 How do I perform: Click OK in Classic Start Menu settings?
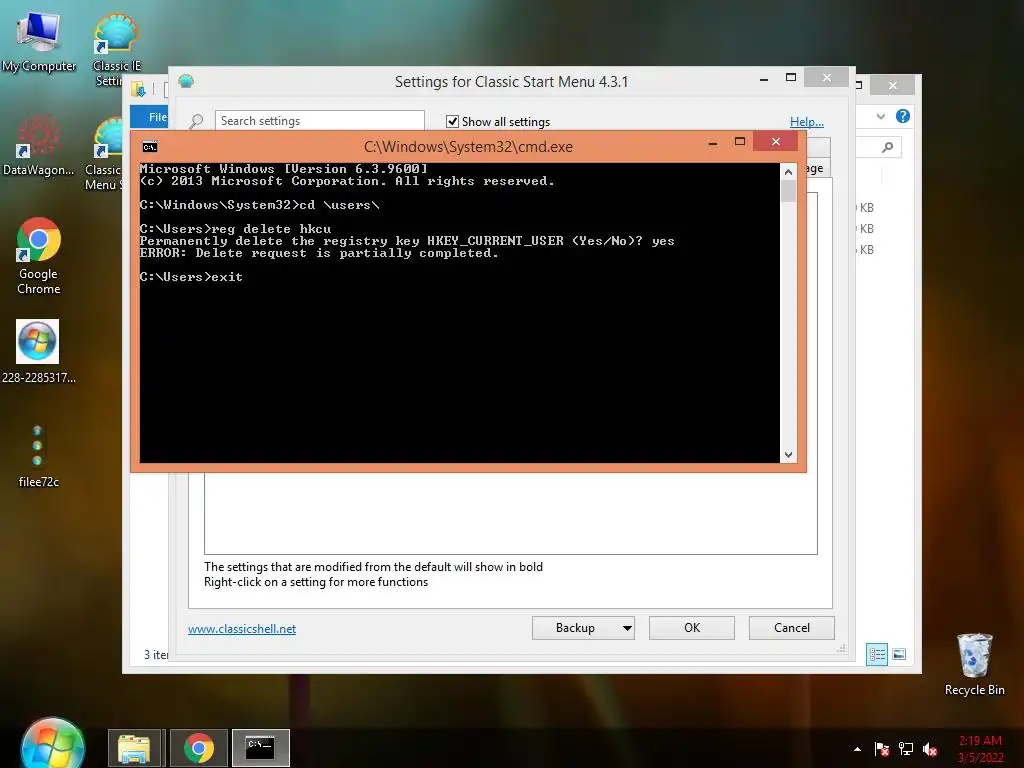click(692, 628)
